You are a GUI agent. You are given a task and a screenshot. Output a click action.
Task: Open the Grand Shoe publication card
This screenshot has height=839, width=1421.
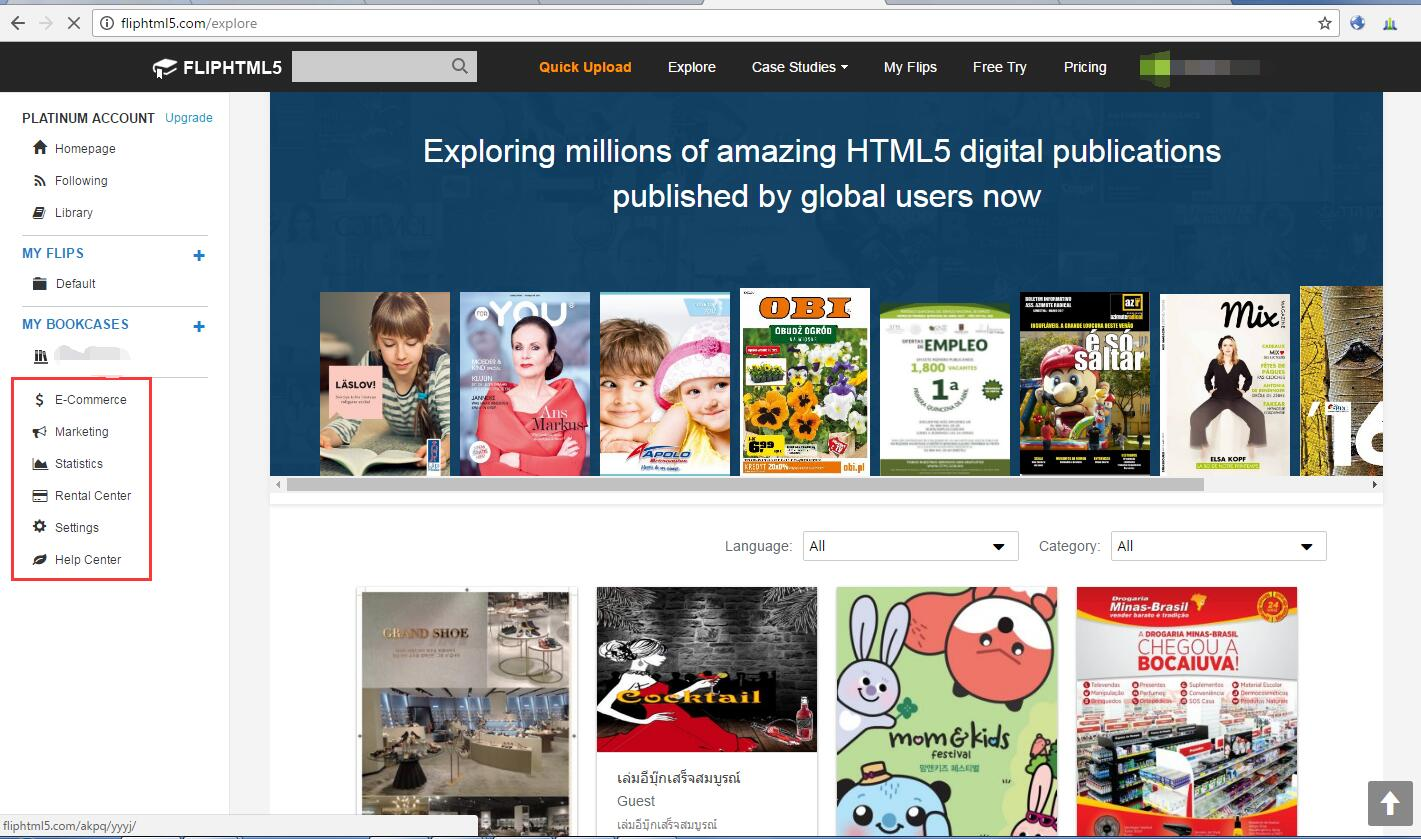point(467,712)
